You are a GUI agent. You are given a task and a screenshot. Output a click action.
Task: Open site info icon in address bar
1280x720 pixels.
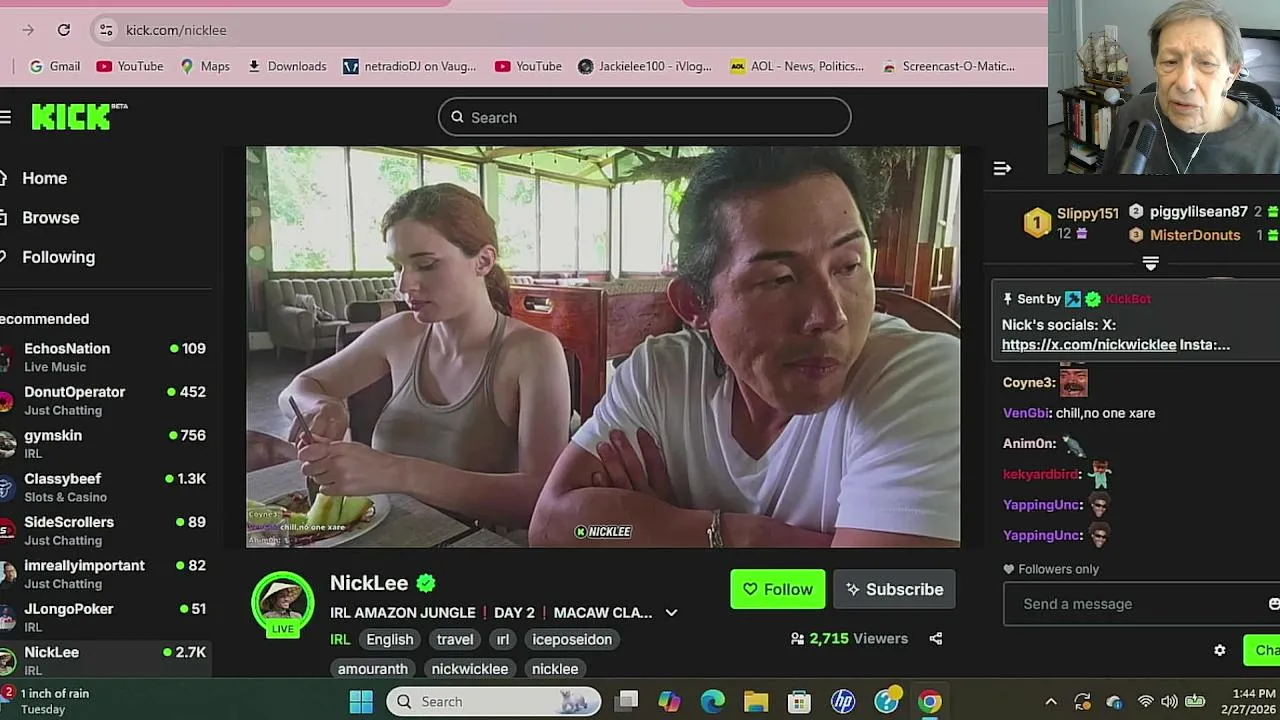click(x=106, y=30)
